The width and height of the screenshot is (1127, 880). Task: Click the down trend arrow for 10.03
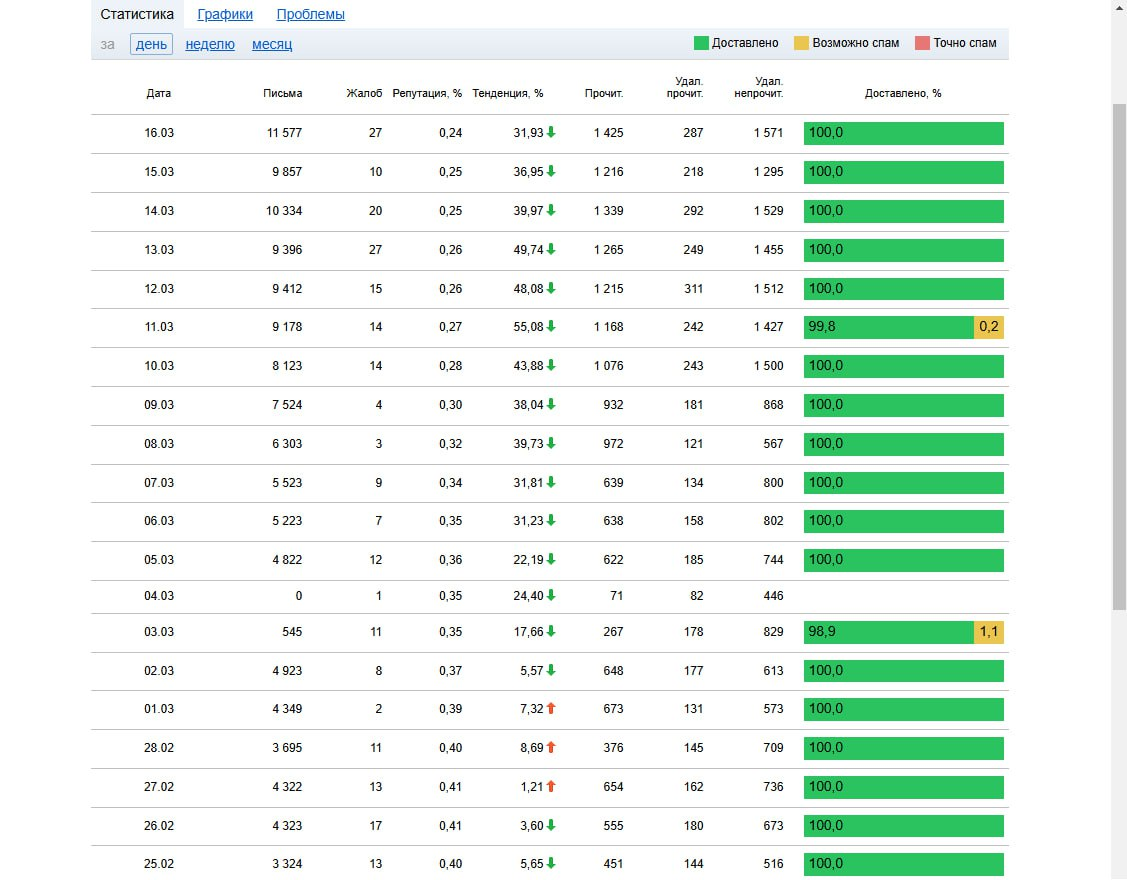(x=551, y=365)
